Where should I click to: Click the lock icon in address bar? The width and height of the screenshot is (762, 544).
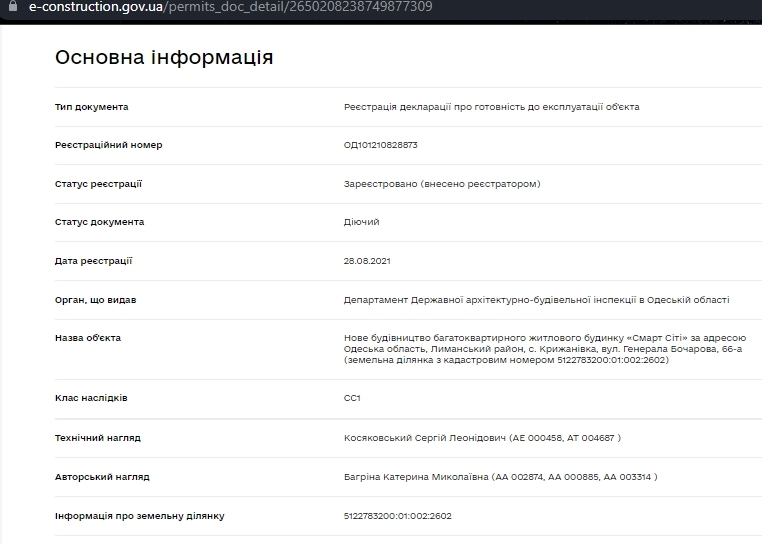click(x=13, y=6)
